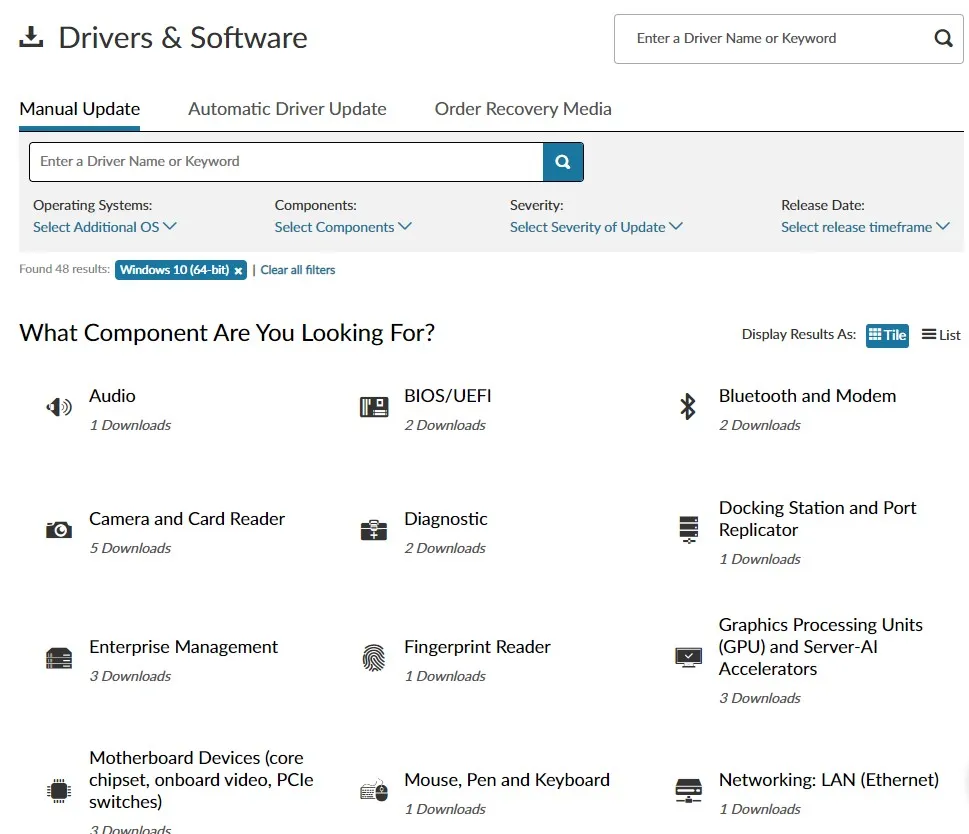The height and width of the screenshot is (834, 969).
Task: Click the Motherboard Devices chip icon
Action: (59, 791)
